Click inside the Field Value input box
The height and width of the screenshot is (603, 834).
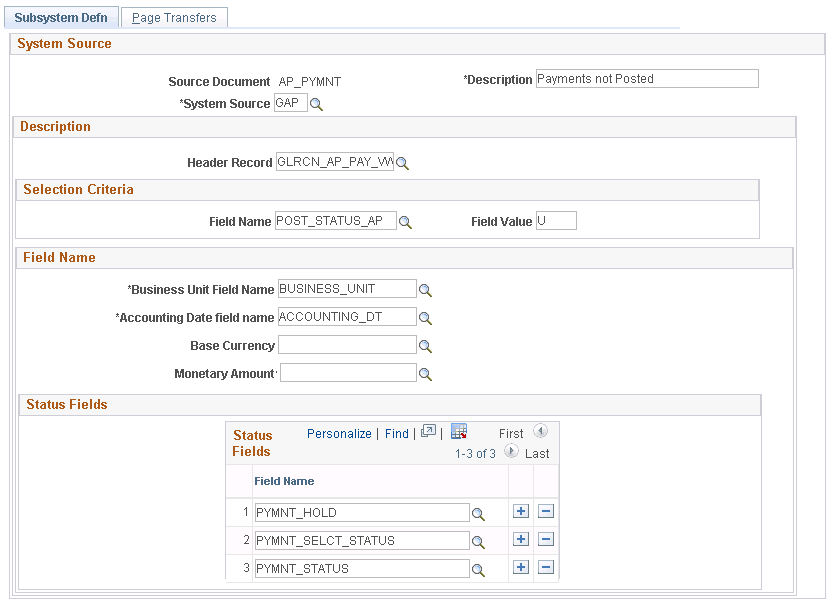(x=556, y=220)
